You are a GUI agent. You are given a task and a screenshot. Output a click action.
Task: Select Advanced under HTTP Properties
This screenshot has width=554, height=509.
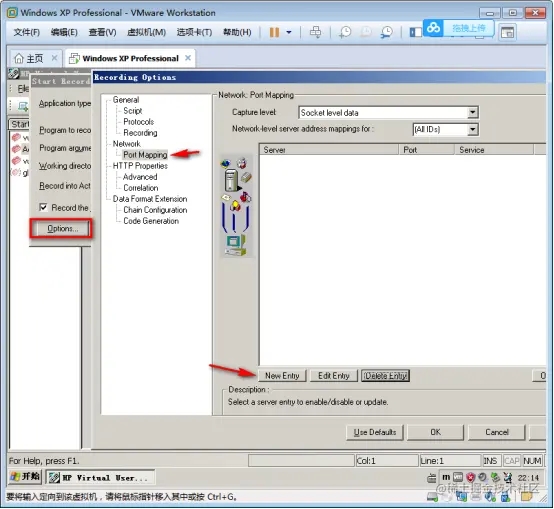coord(140,177)
